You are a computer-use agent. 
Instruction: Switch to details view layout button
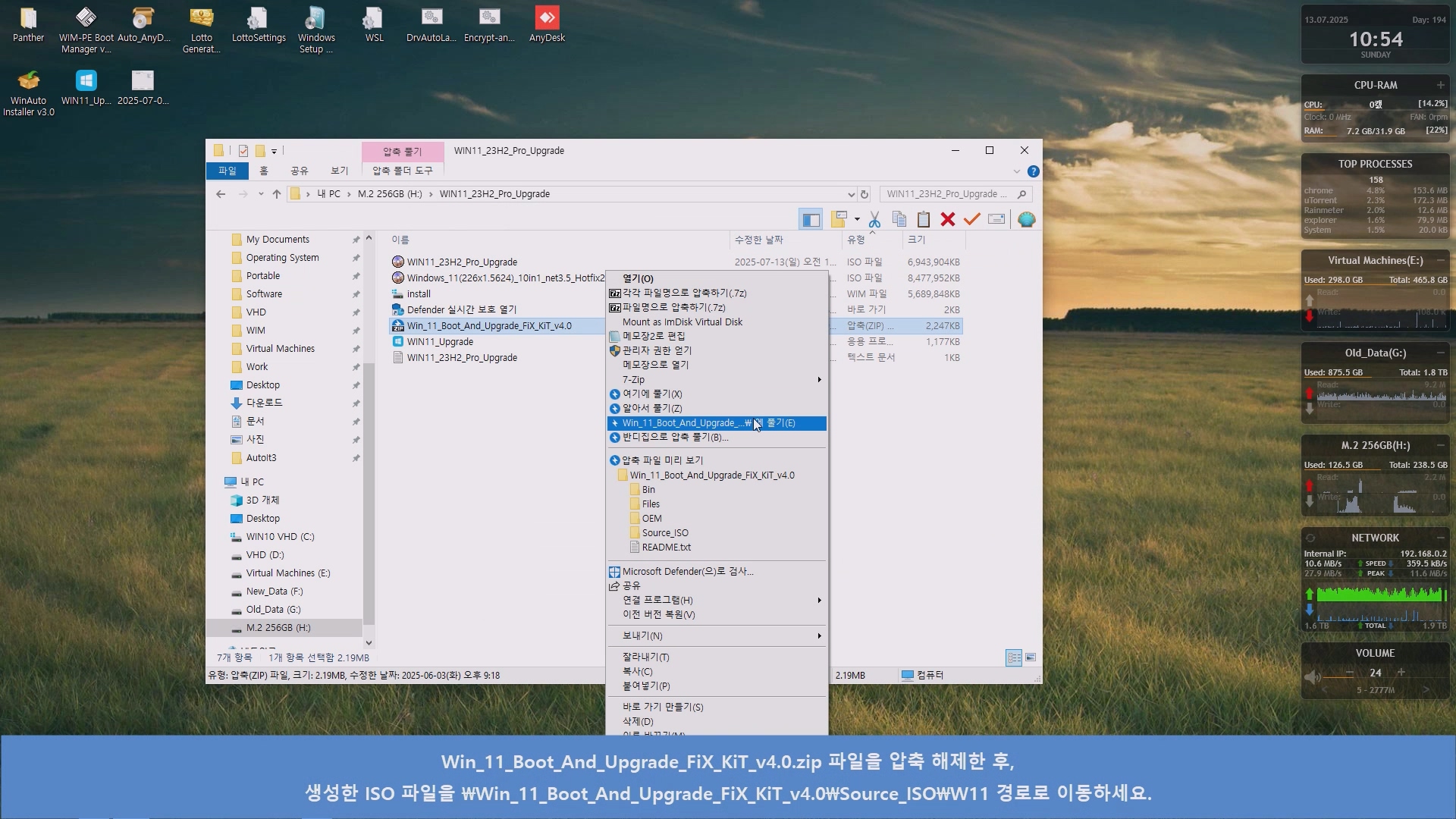[x=1013, y=658]
